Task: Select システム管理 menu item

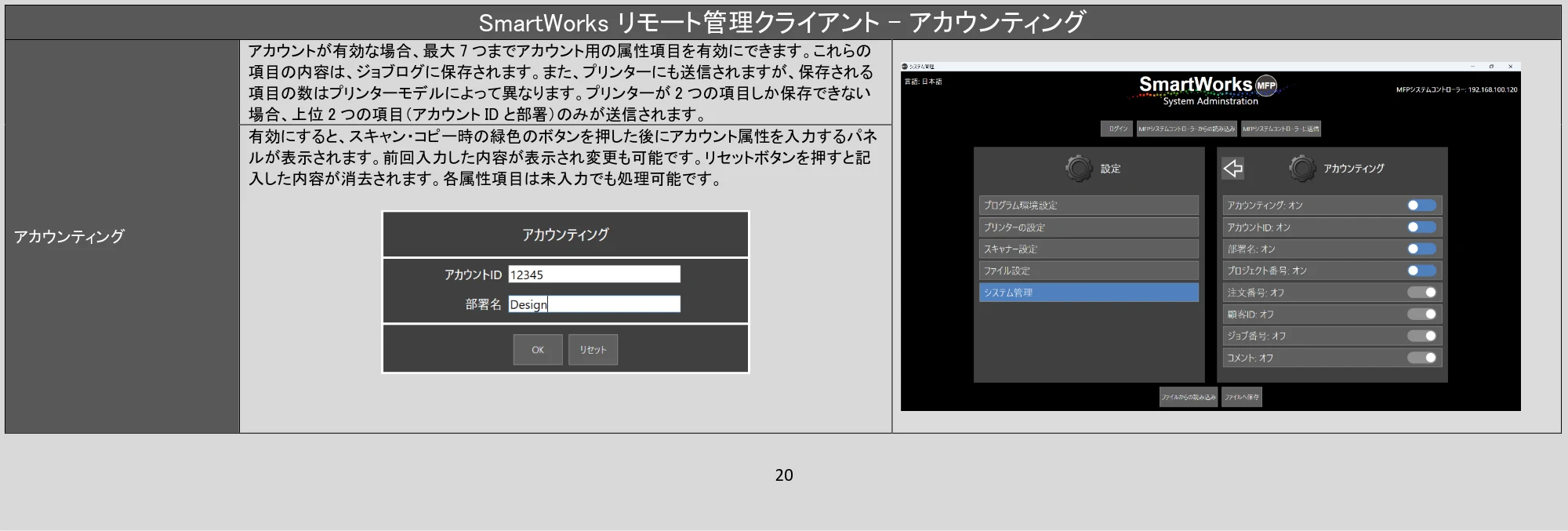Action: pyautogui.click(x=1088, y=293)
